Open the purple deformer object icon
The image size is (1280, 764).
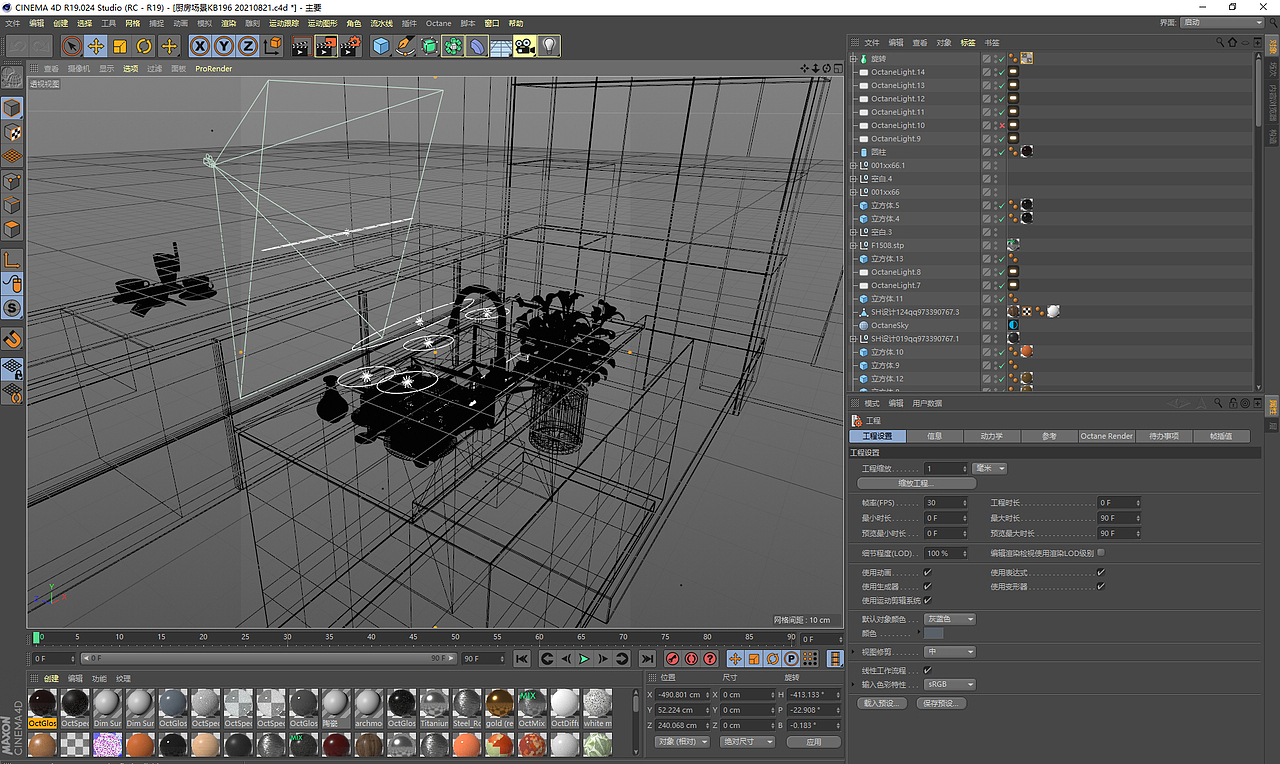point(478,46)
